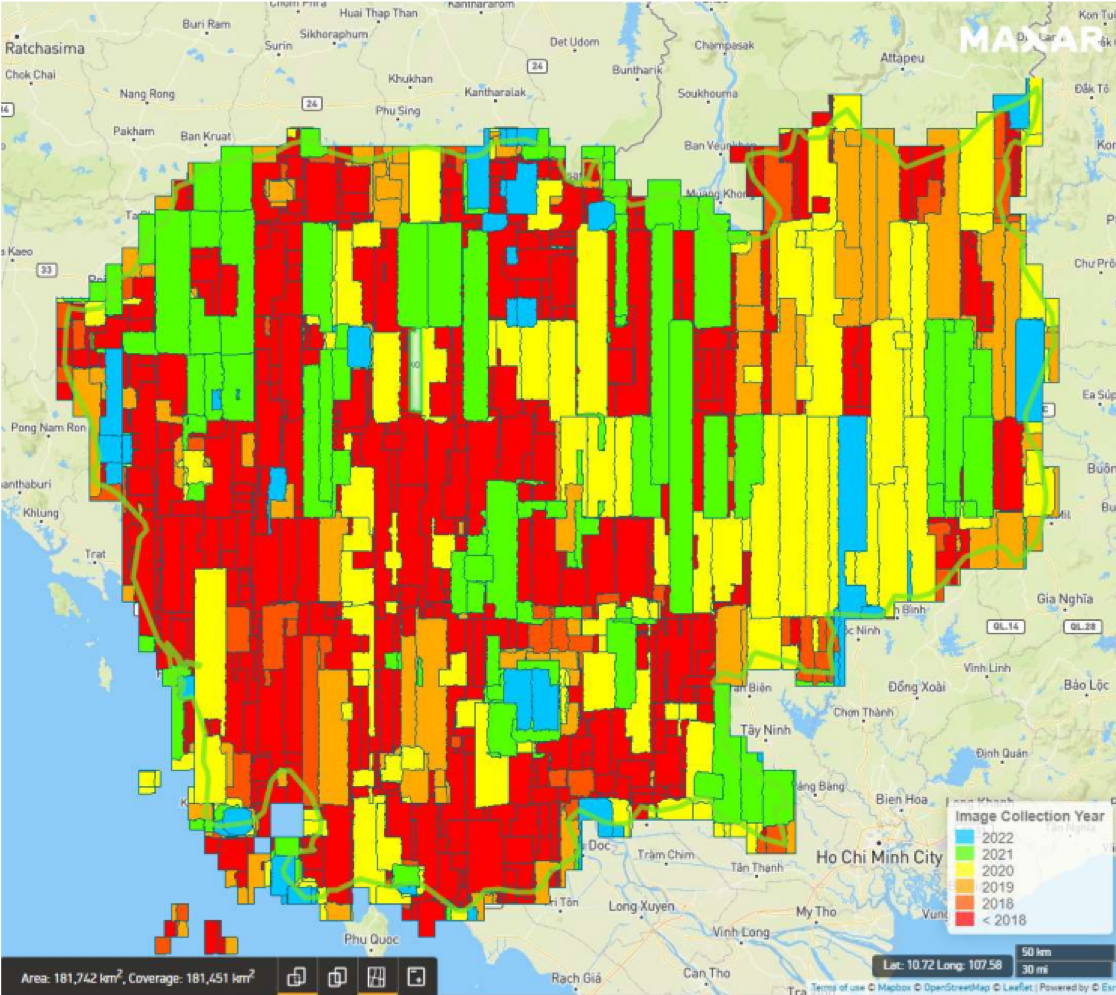Viewport: 1116px width, 995px height.
Task: Click the 'Buri Ram' map label
Action: tap(206, 23)
